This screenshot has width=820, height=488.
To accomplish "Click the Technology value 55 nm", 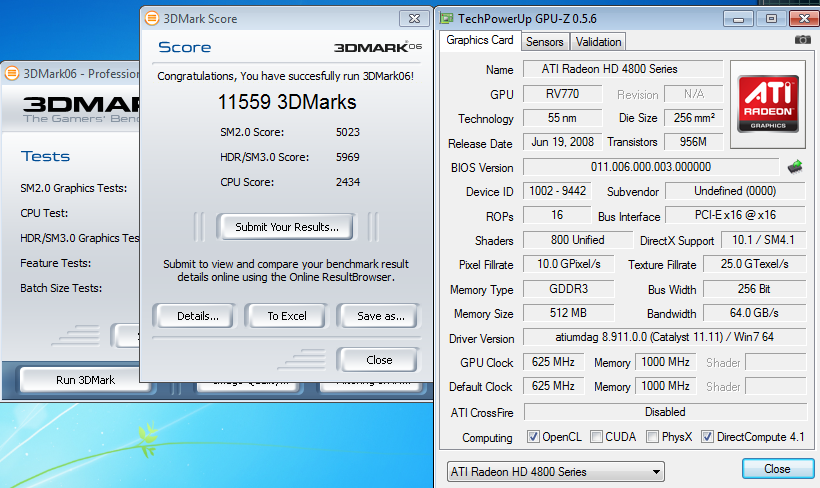I will [x=563, y=118].
